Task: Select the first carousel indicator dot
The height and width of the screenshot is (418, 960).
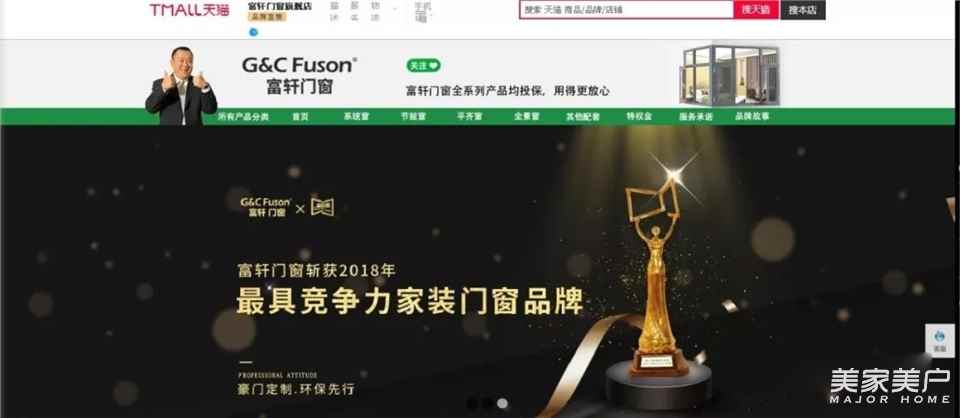Action: [472, 403]
